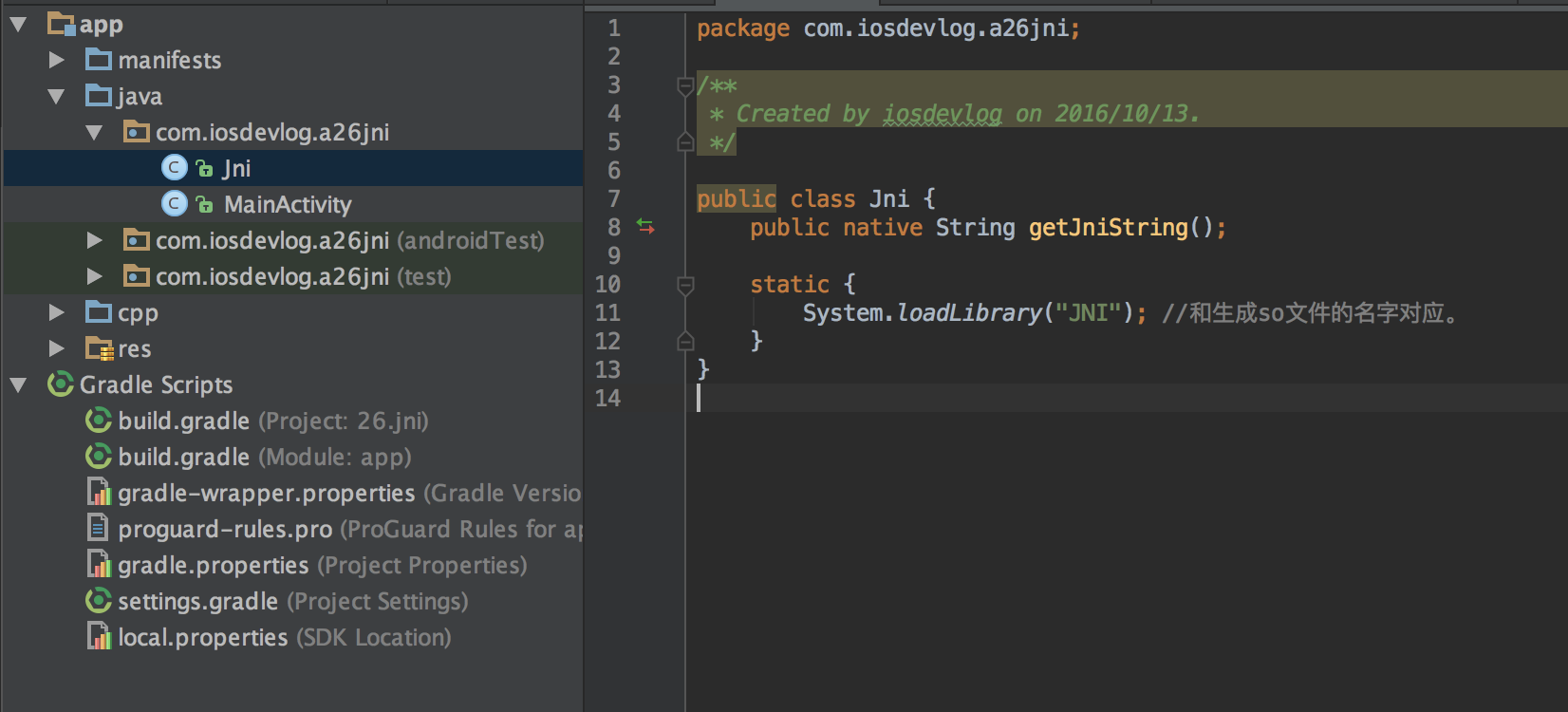Click the Project build.gradle file icon

[99, 421]
